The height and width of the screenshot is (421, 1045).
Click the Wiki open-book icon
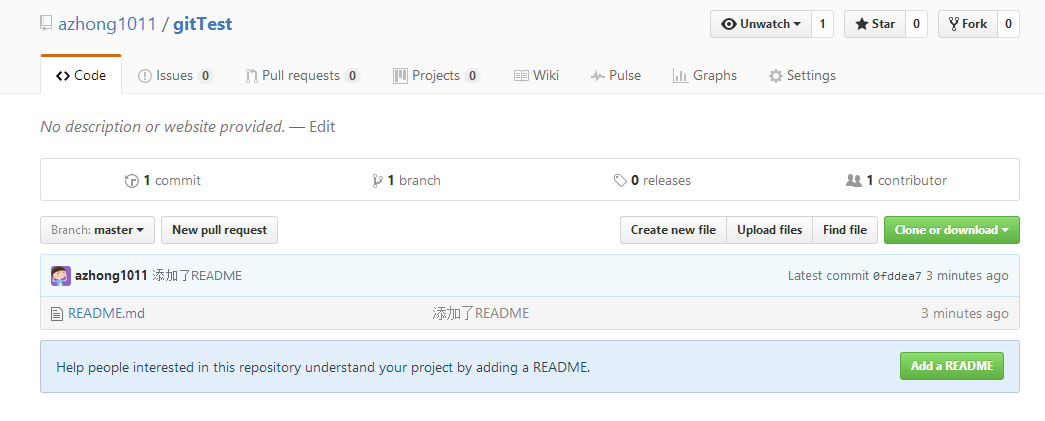tap(521, 76)
